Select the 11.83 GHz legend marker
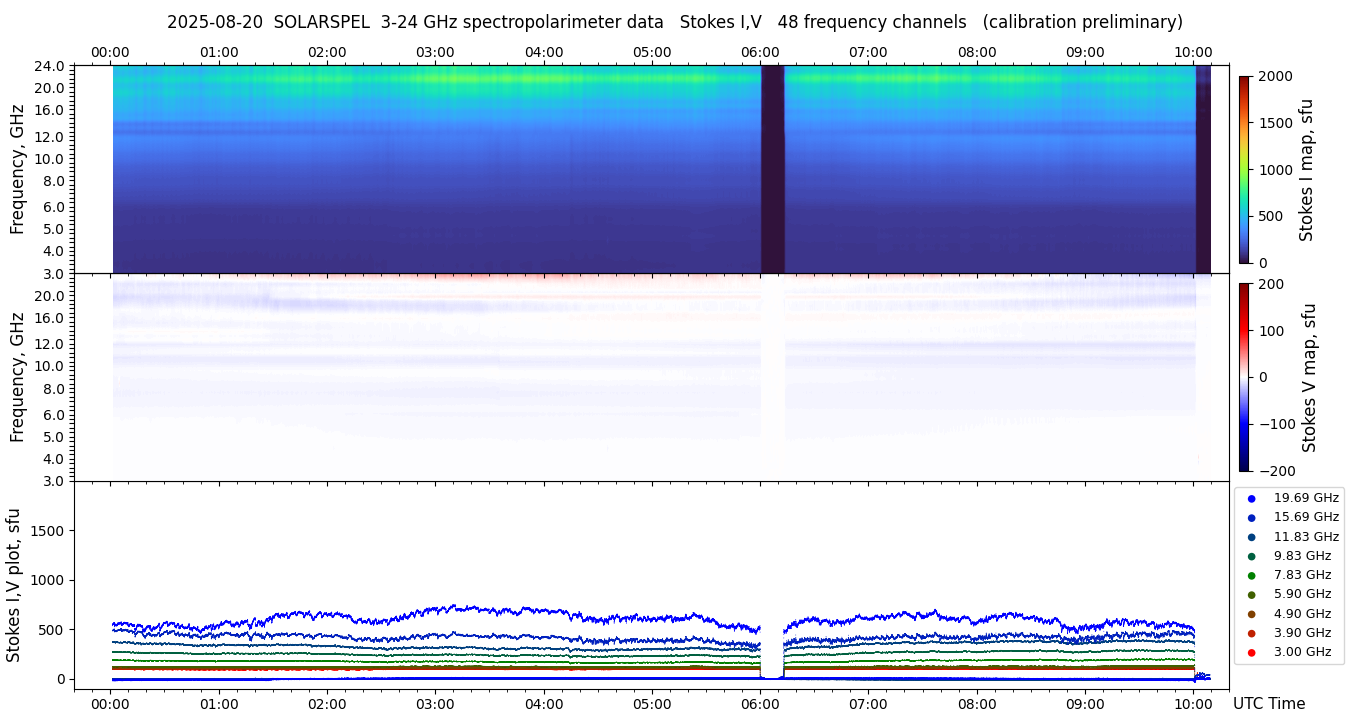Image resolution: width=1350 pixels, height=725 pixels. coord(1251,537)
